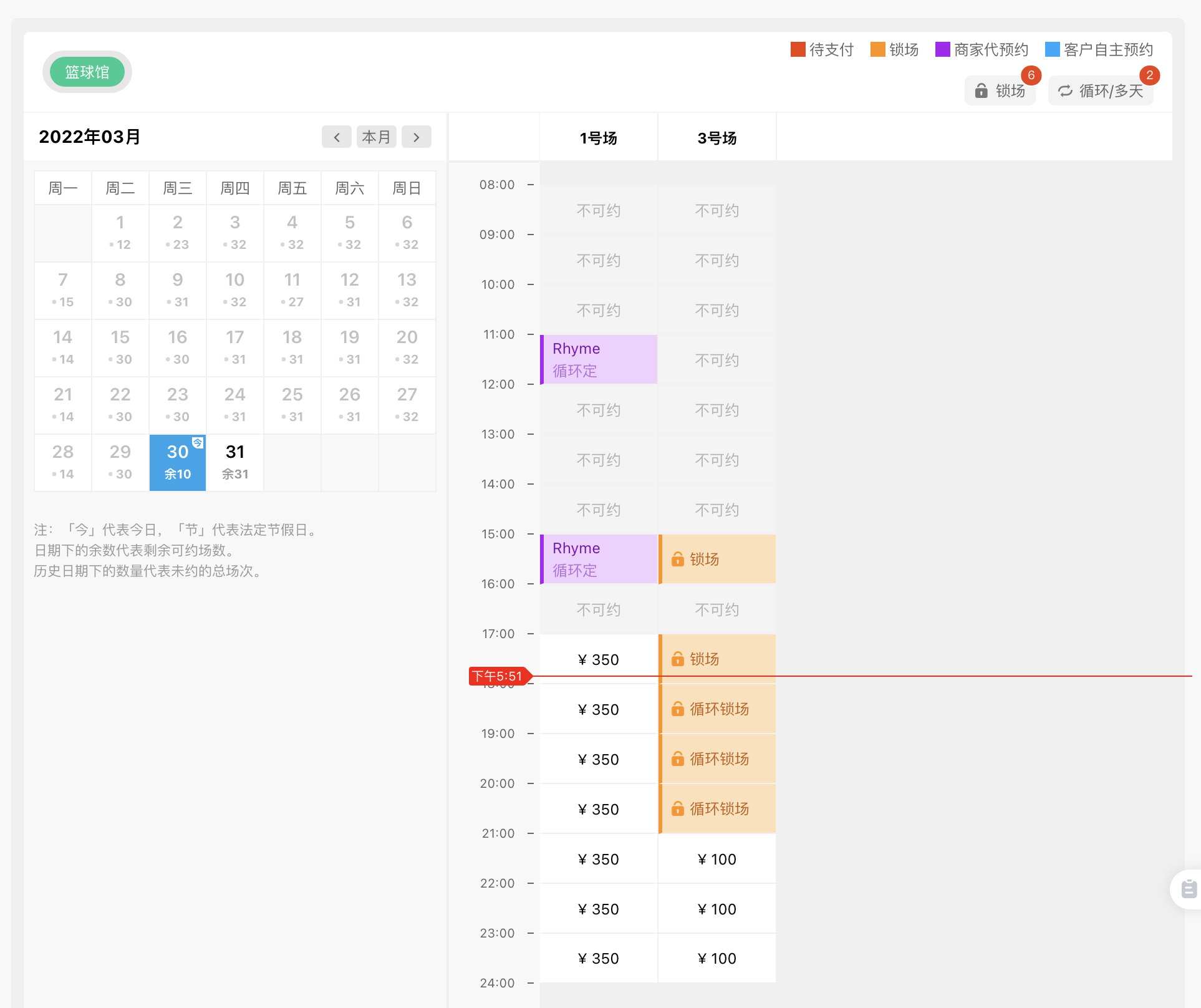
Task: Select March 1 in the calendar
Action: click(x=120, y=233)
